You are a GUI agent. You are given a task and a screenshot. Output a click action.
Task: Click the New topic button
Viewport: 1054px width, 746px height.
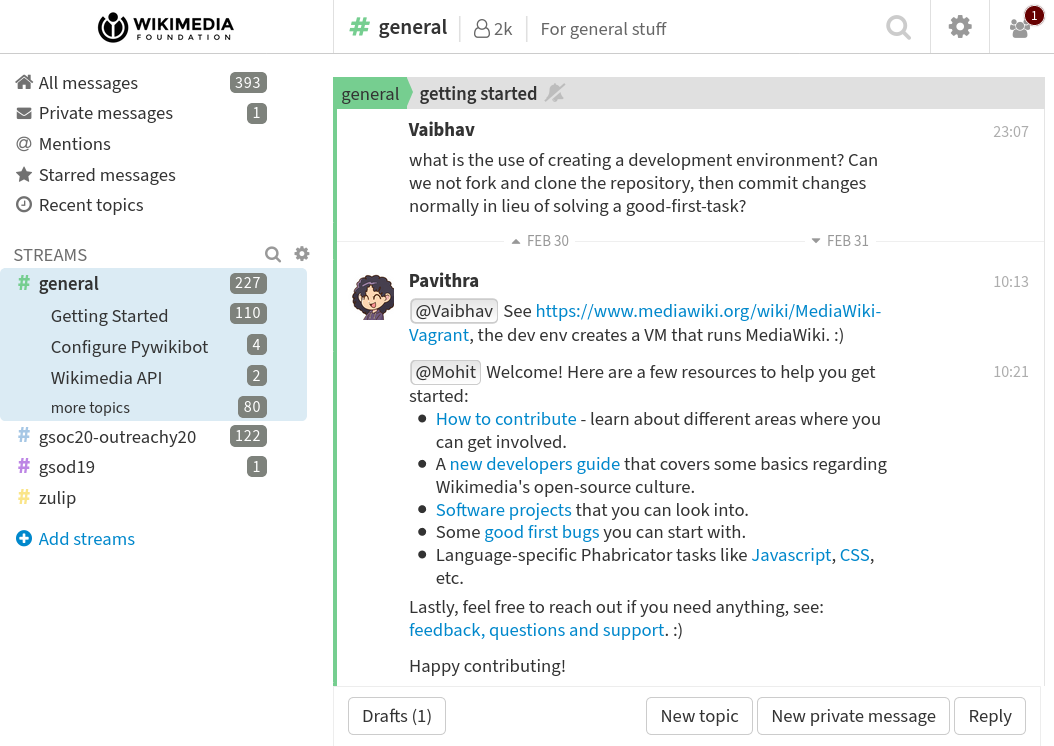(699, 716)
